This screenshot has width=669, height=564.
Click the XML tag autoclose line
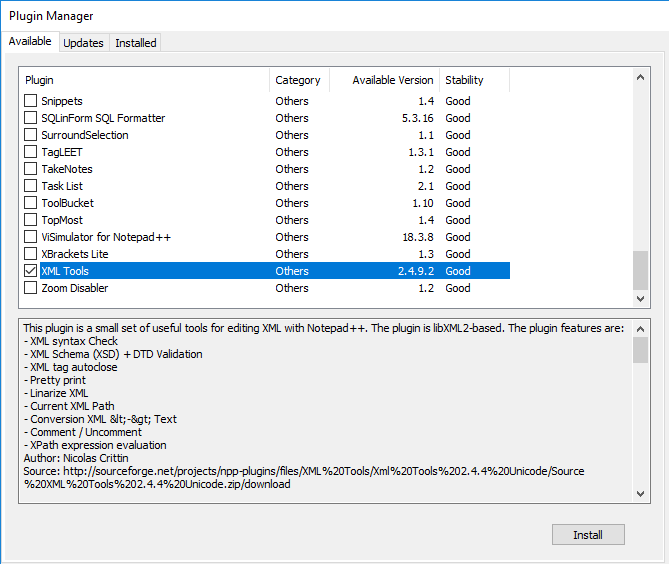click(70, 367)
